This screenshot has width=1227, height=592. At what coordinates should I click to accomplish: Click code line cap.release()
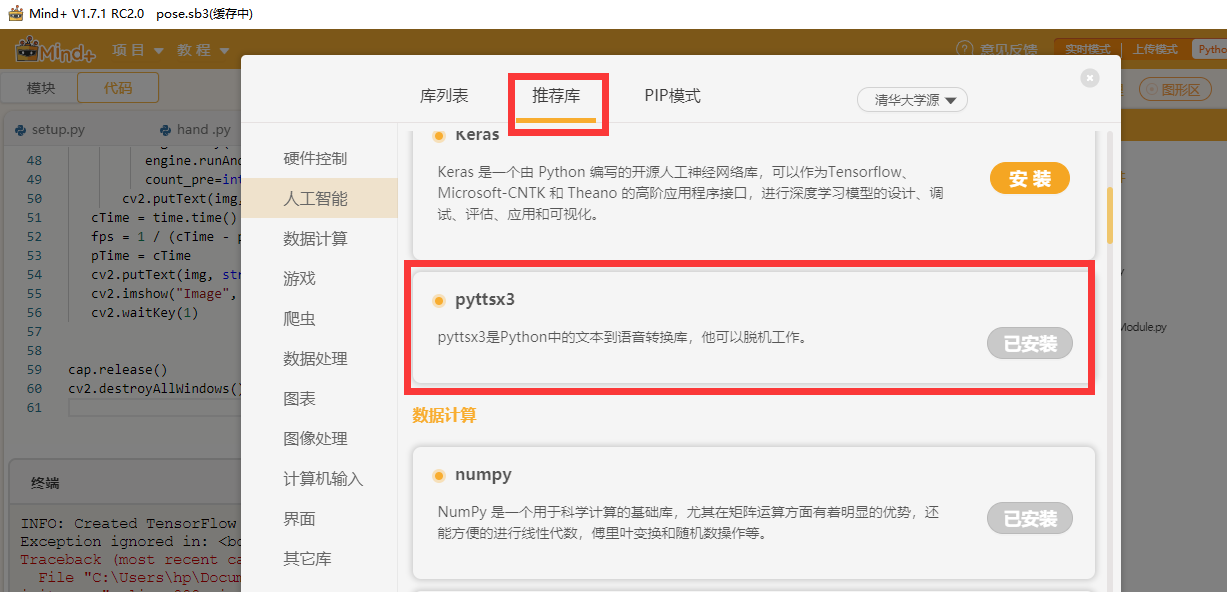(x=118, y=369)
